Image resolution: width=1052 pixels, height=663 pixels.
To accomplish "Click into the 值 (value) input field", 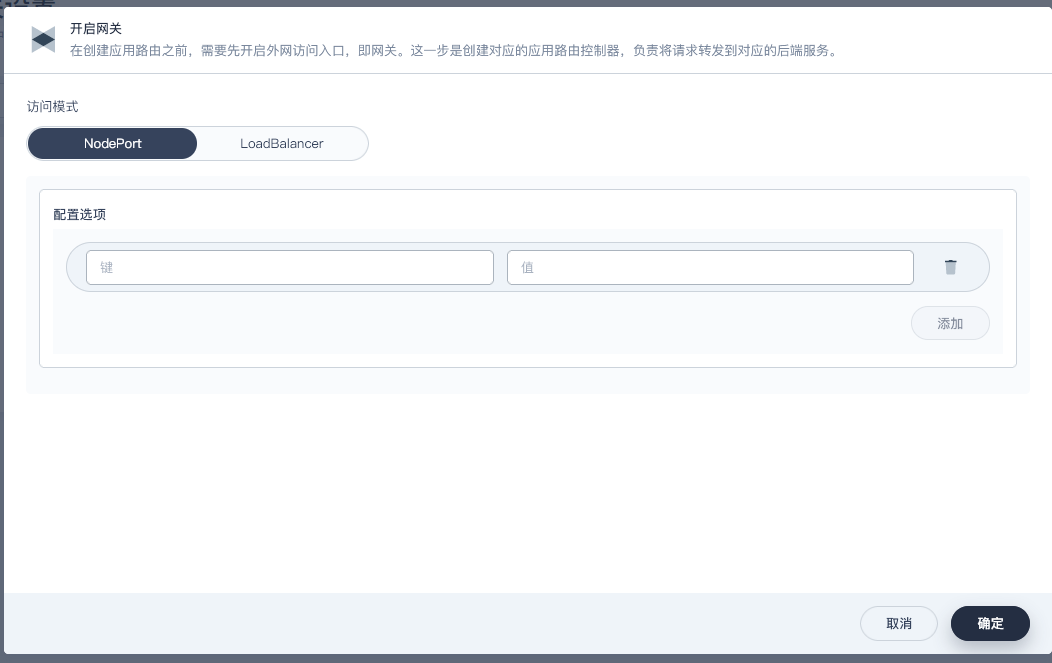I will click(x=710, y=267).
